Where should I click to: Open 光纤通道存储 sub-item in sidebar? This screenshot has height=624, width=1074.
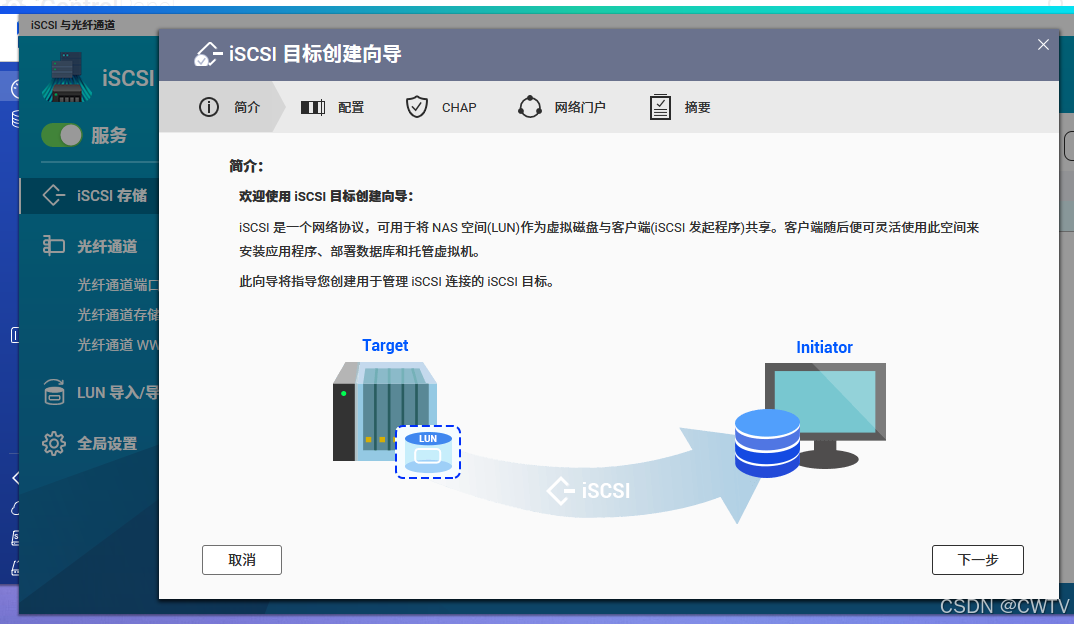tap(117, 314)
